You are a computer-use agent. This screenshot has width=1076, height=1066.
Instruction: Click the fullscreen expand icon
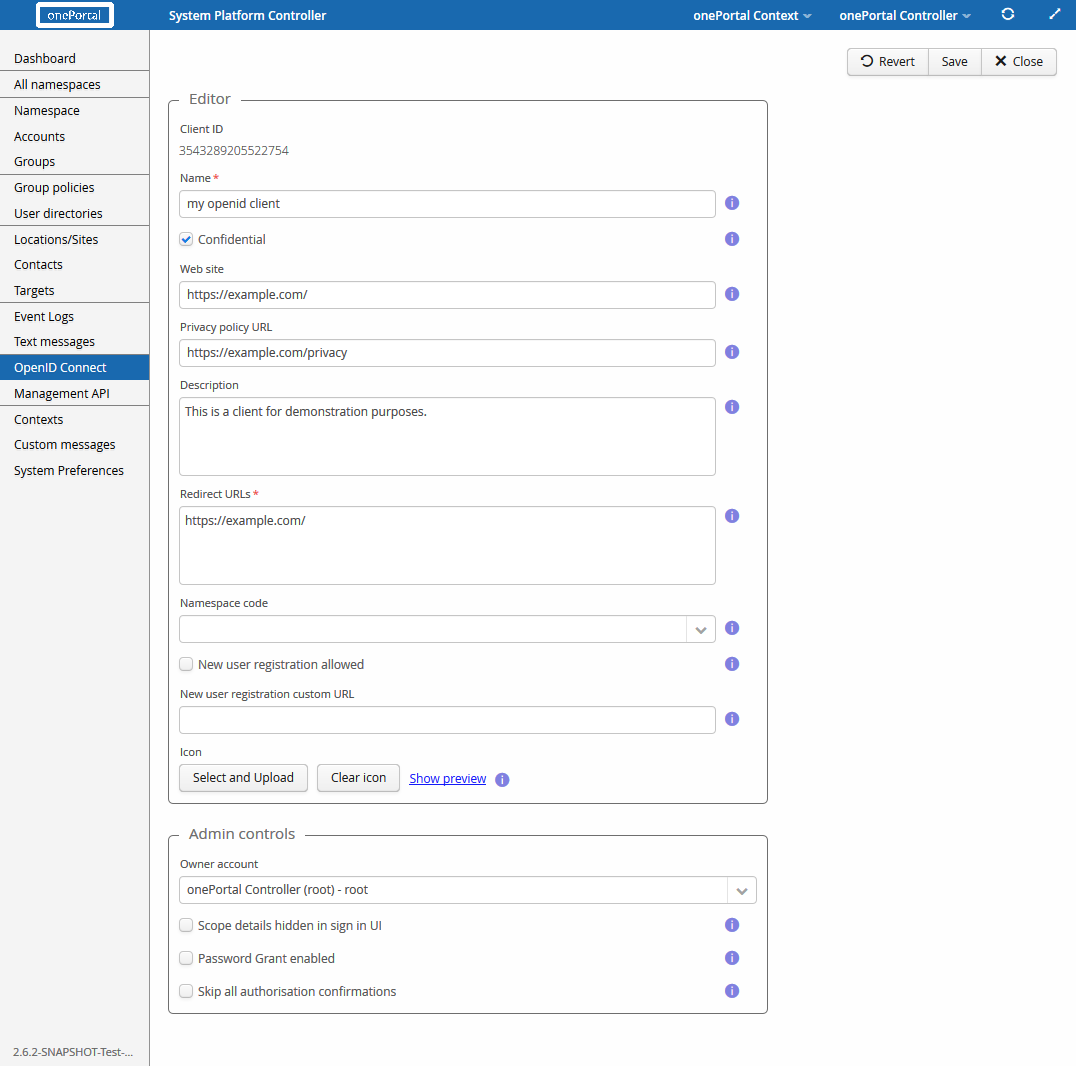point(1054,15)
